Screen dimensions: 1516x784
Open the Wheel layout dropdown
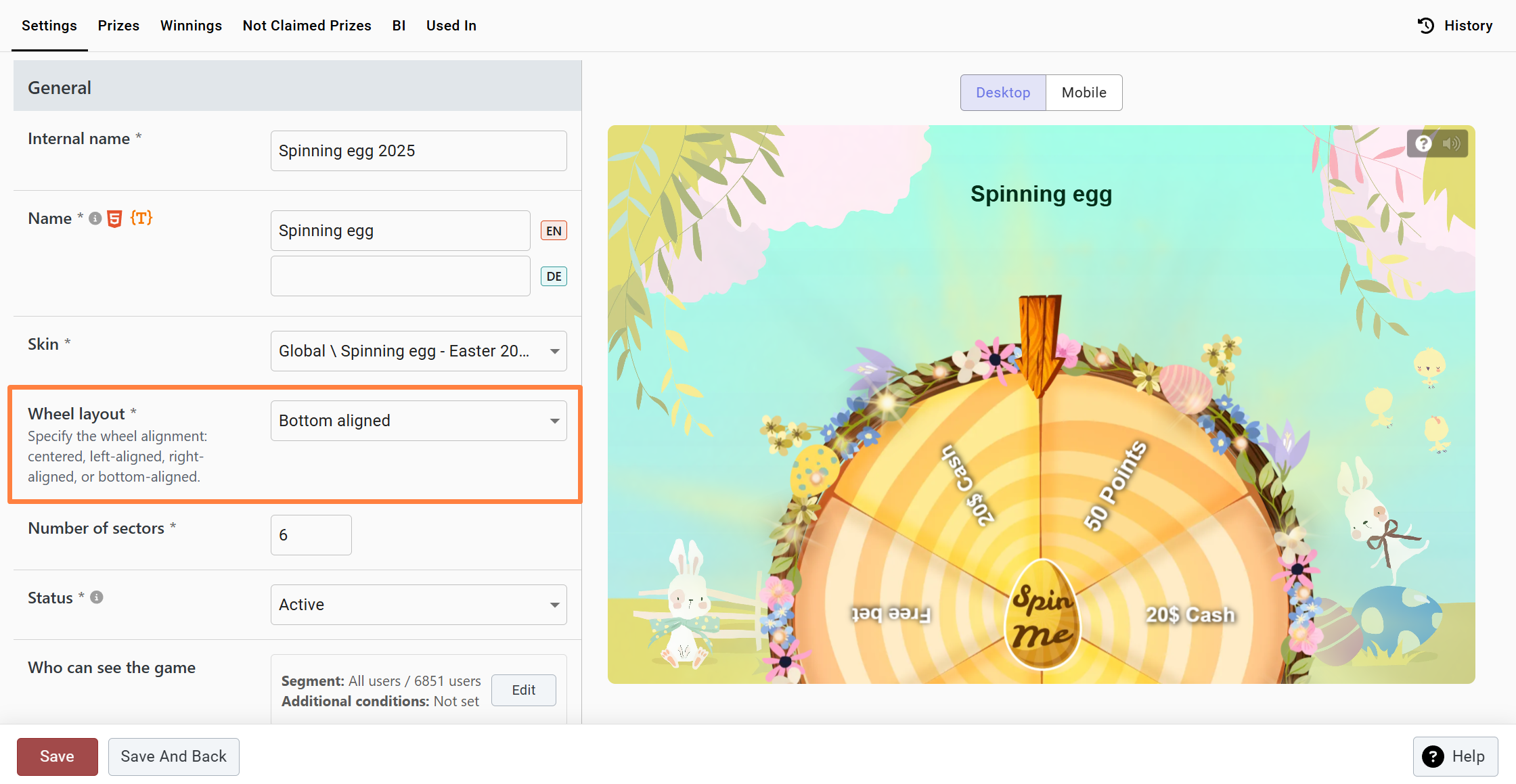[x=418, y=421]
